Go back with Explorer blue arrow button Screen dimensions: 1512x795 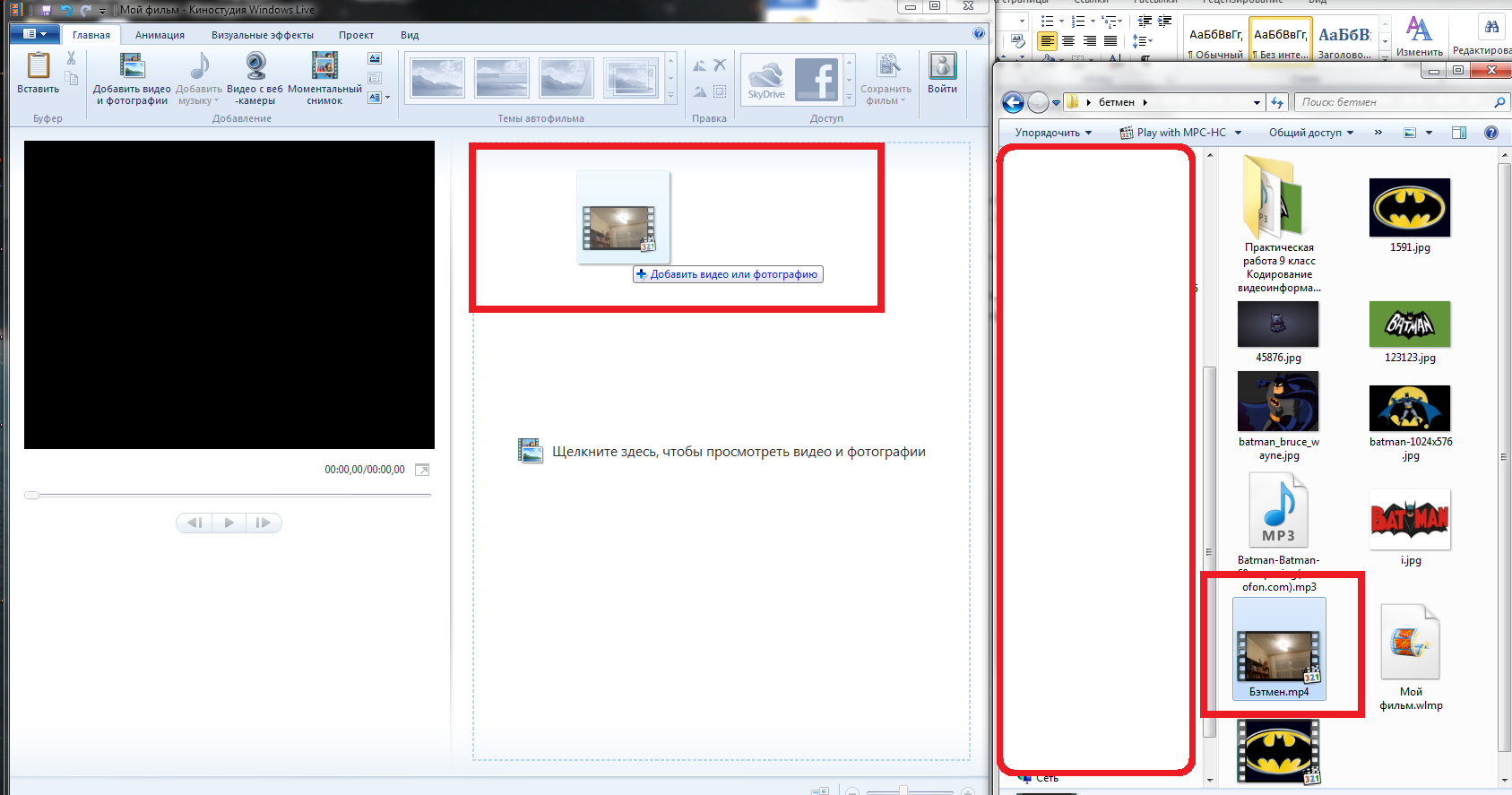click(1013, 102)
